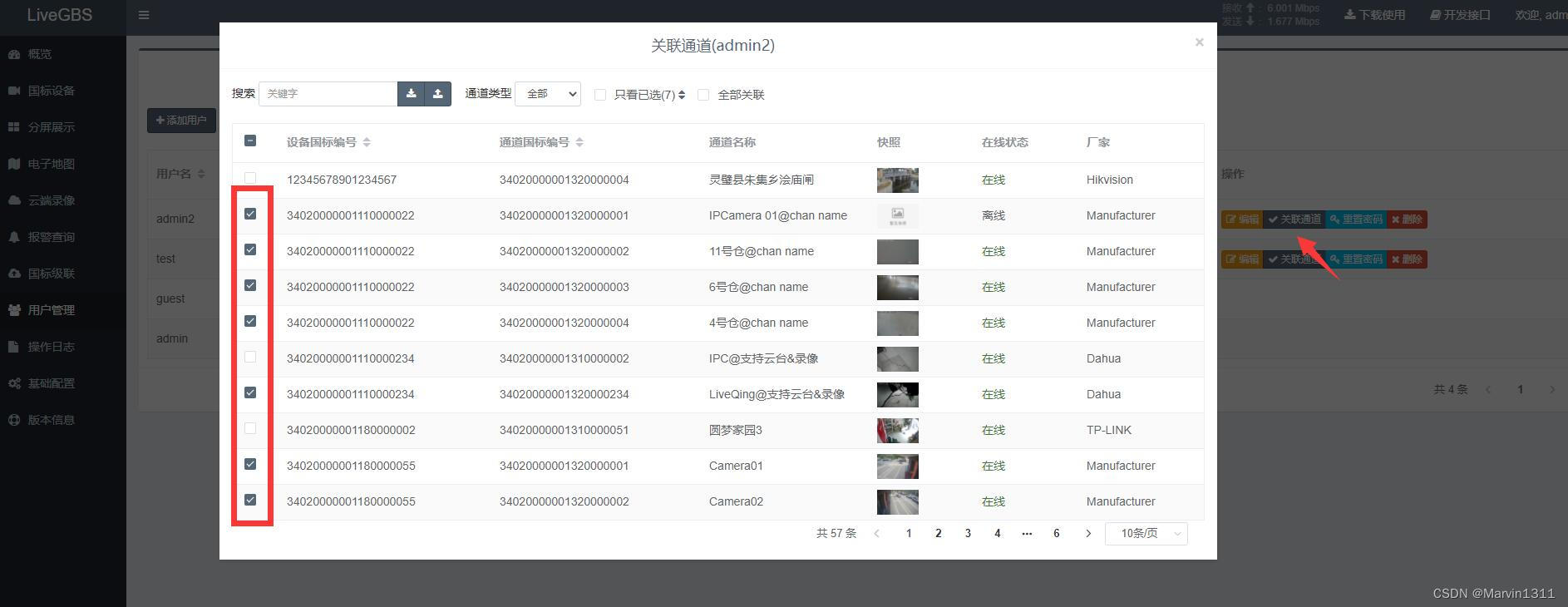This screenshot has height=607, width=1568.
Task: Go to next page with right chevron in dialog
Action: click(1087, 534)
